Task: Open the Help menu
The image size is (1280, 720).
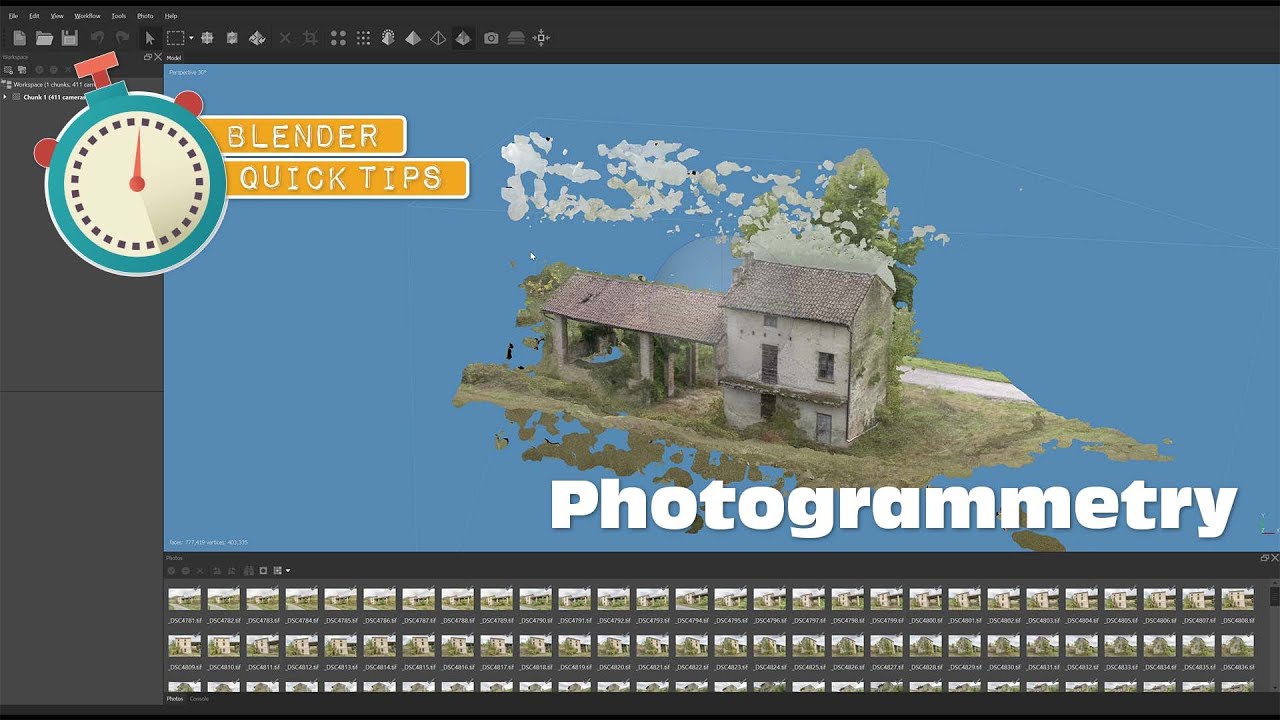Action: pos(171,16)
